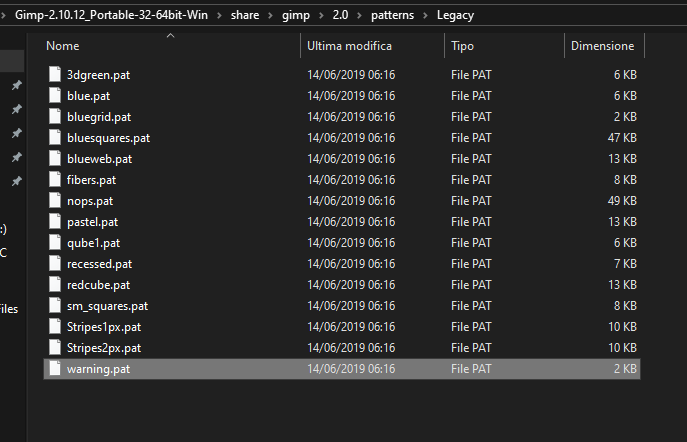Screen dimensions: 687x442
Task: Go to the 2.0 folder breadcrumb
Action: pos(340,15)
